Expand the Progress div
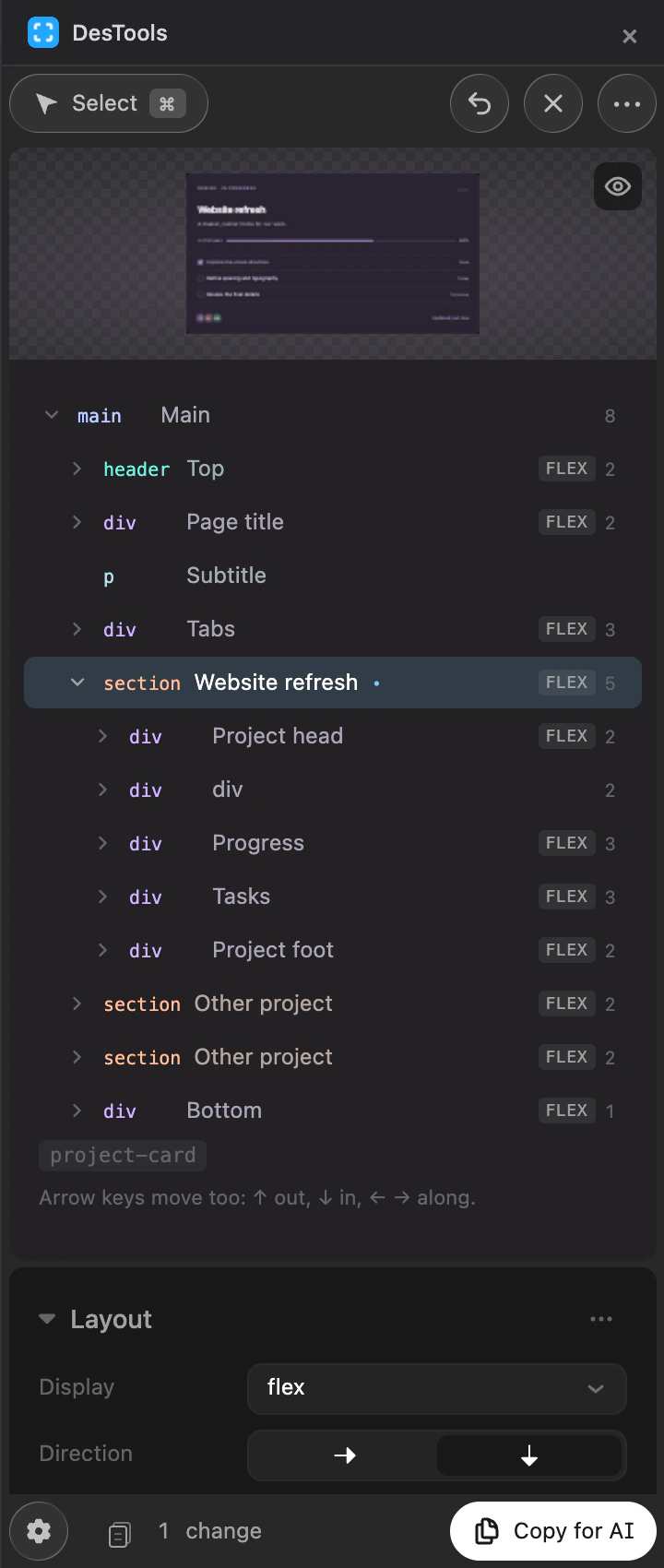 [103, 844]
